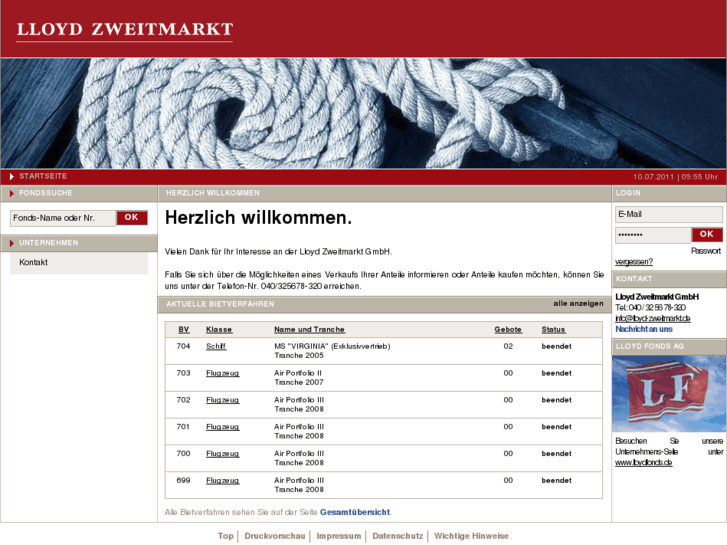This screenshot has width=727, height=545.
Task: Click beendet status in row 701
Action: 556,427
